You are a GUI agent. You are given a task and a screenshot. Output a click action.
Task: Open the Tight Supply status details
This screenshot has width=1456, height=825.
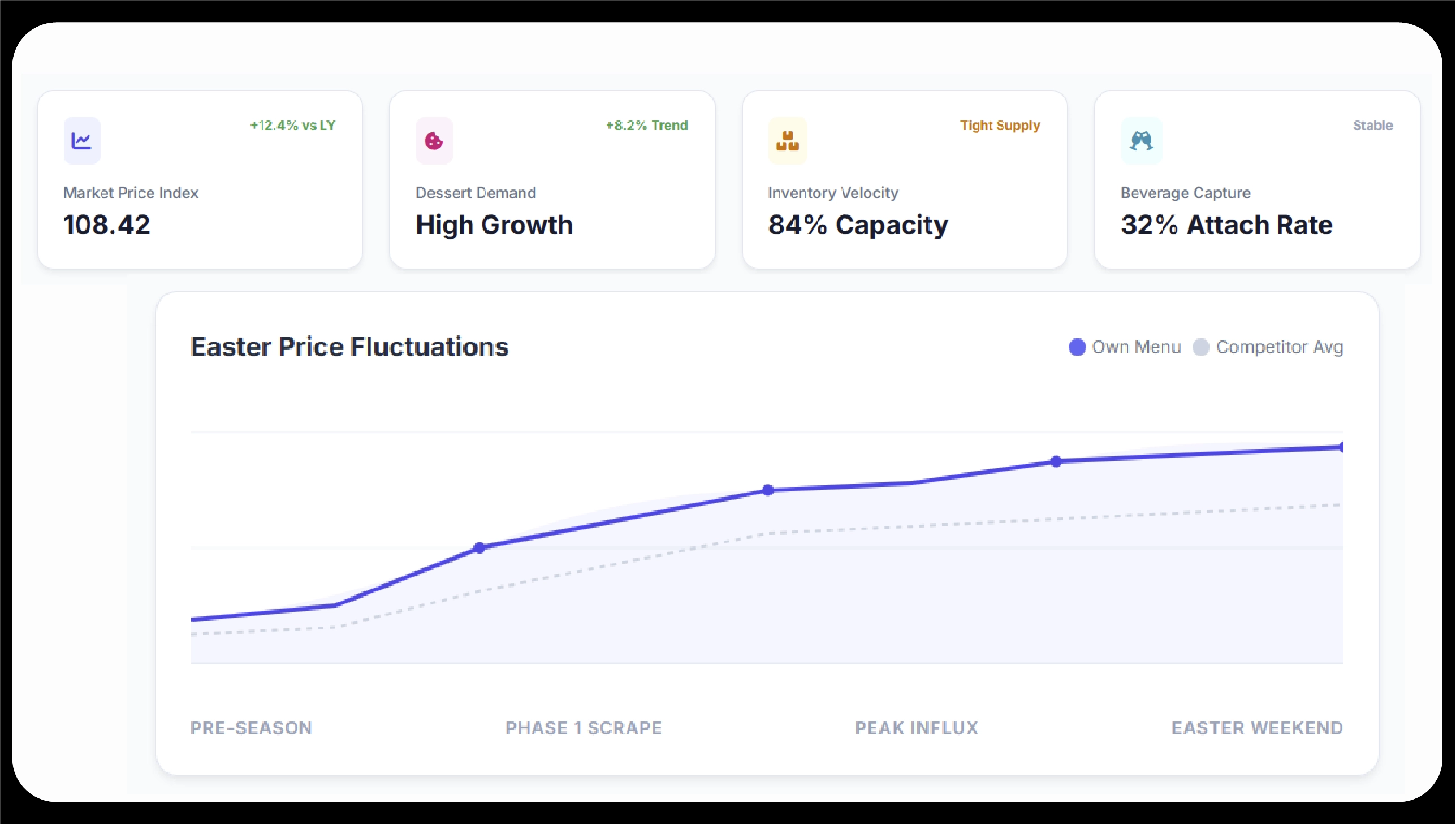point(999,125)
